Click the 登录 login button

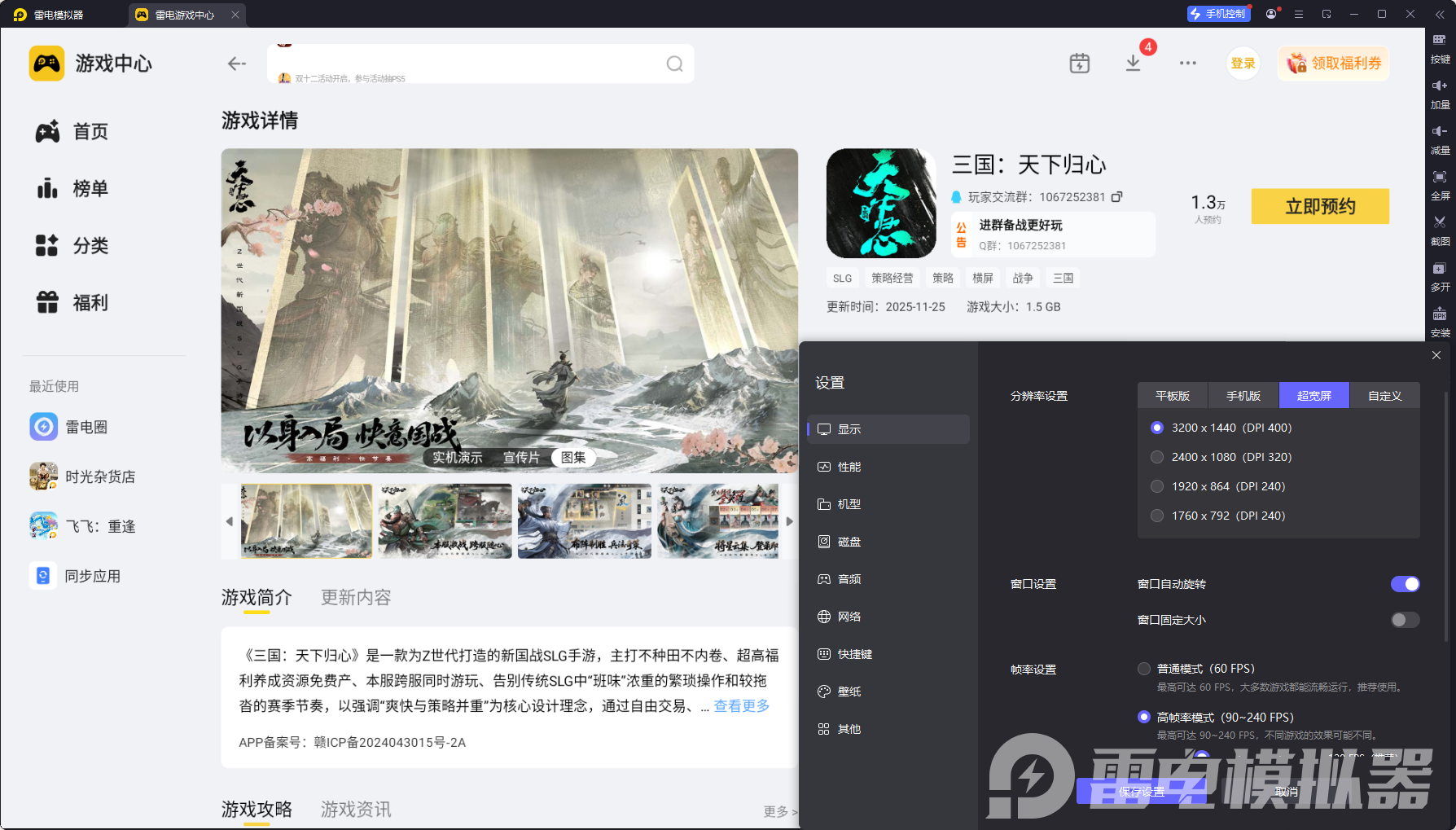[1243, 64]
